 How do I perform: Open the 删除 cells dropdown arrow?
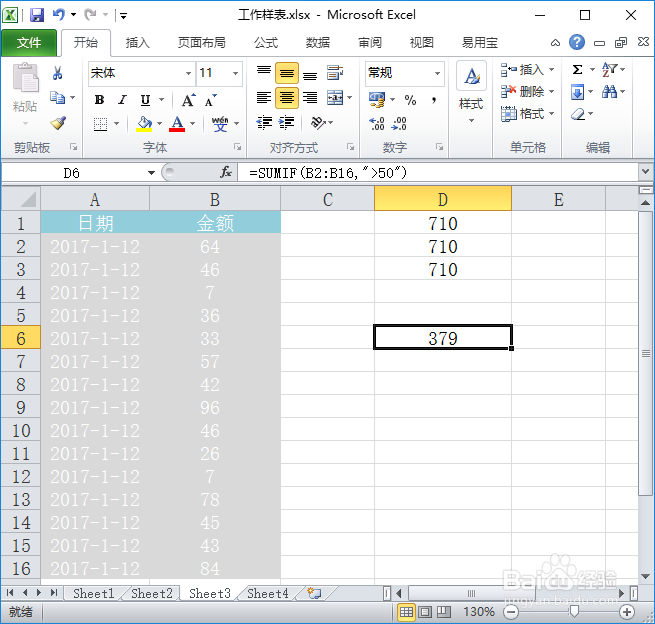[551, 91]
